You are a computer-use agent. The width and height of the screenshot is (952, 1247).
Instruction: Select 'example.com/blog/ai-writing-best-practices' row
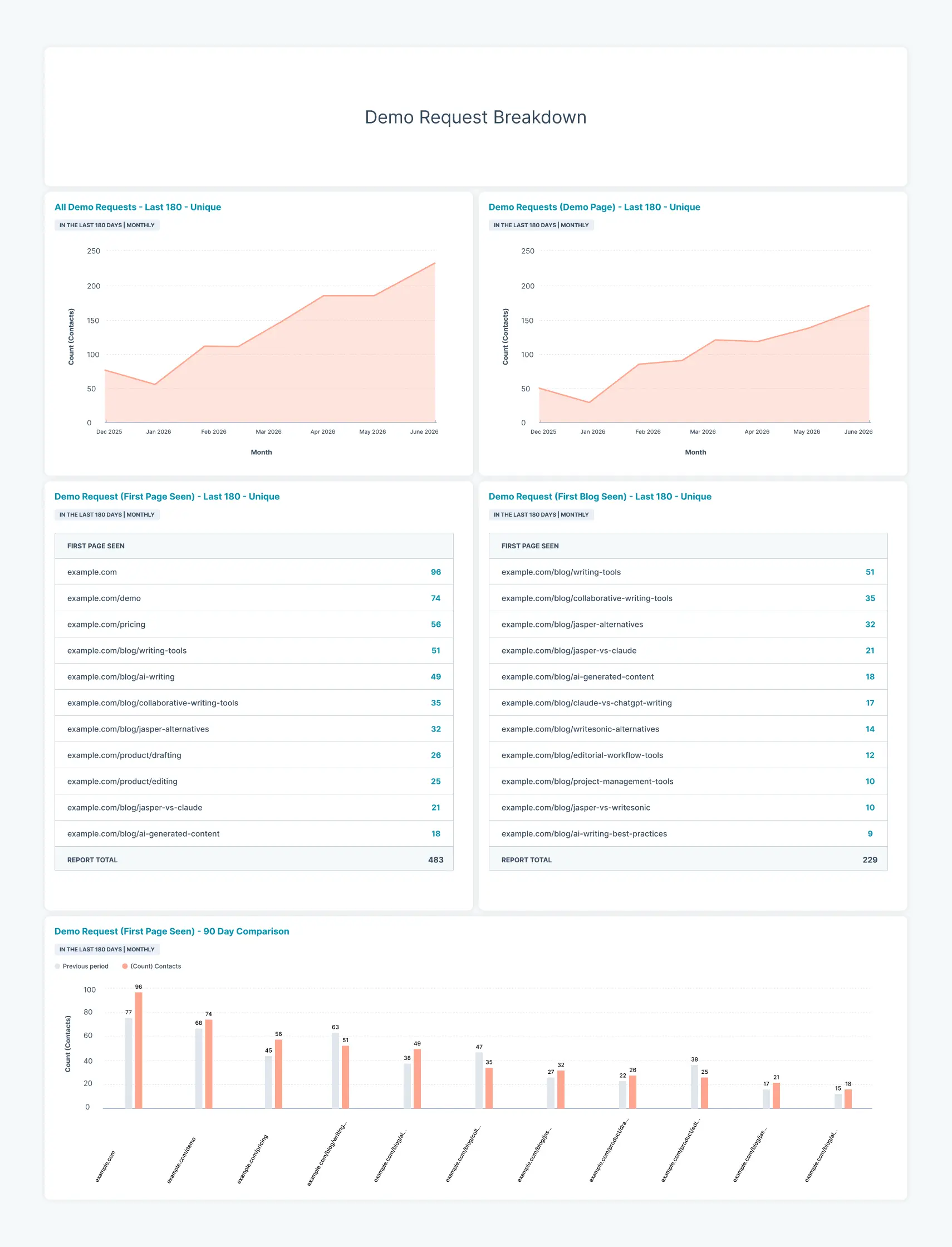click(688, 833)
